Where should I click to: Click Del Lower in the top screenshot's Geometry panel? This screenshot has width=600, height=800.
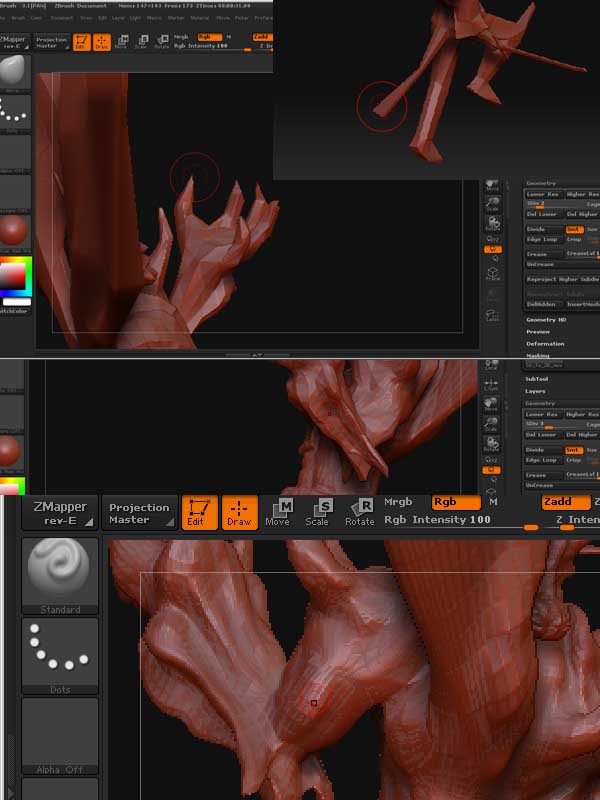[x=543, y=214]
